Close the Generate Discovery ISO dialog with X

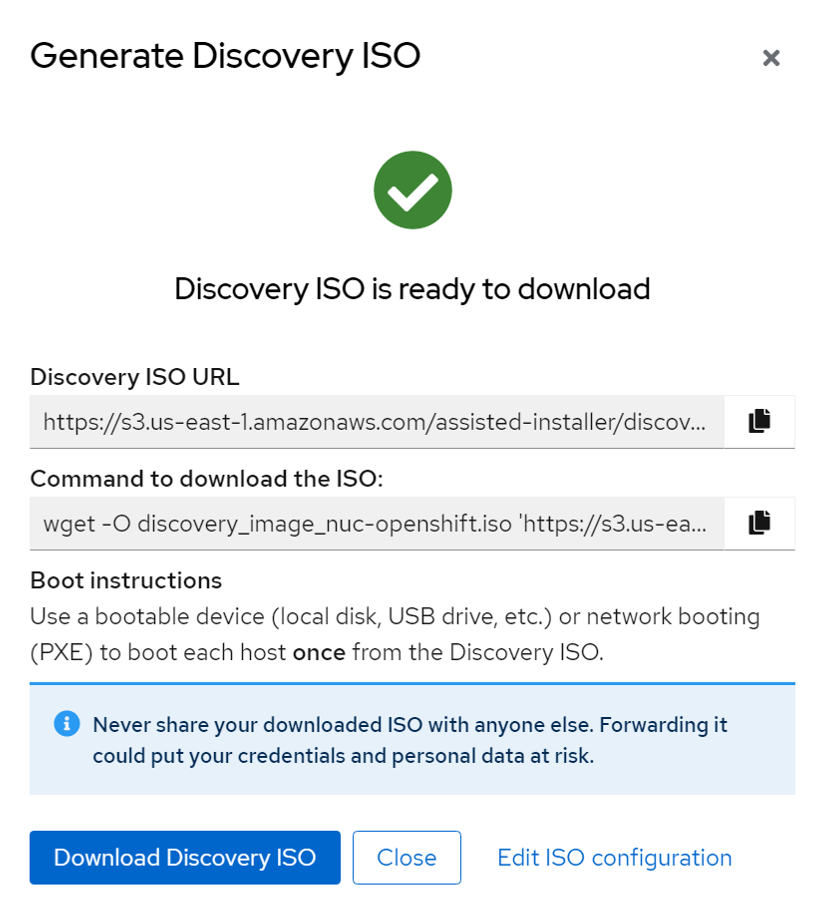[771, 58]
